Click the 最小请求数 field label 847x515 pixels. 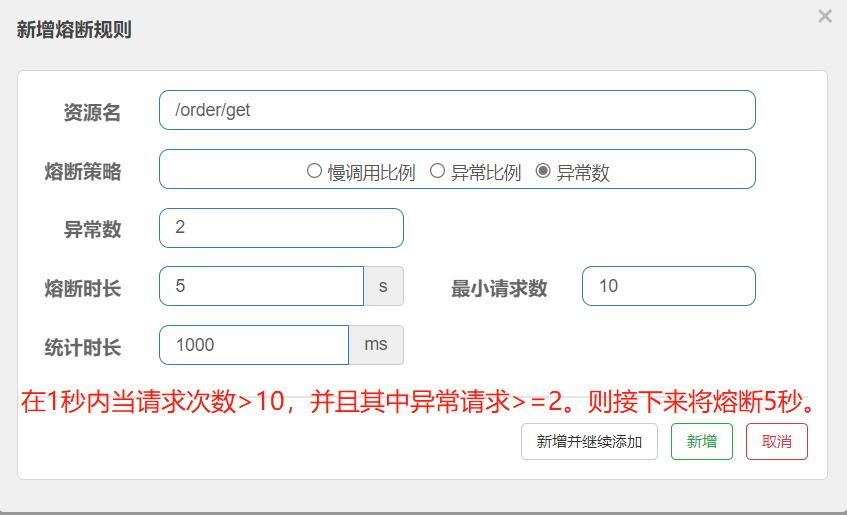[499, 289]
